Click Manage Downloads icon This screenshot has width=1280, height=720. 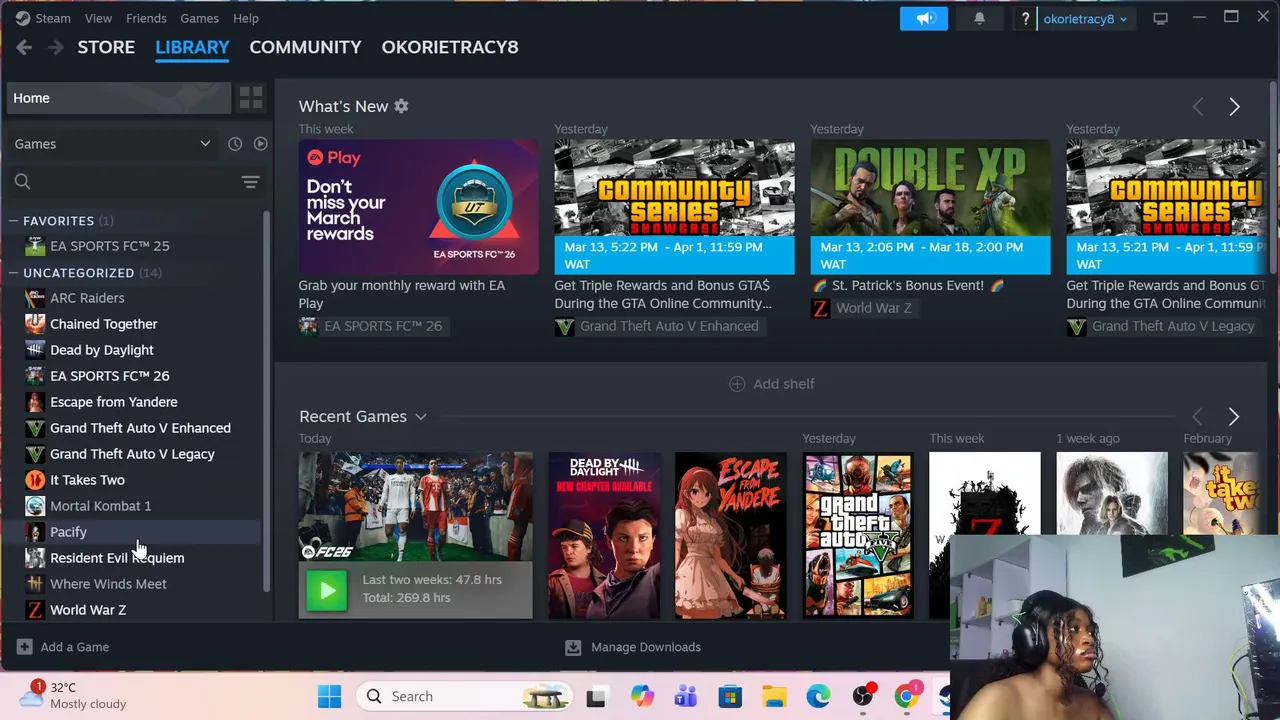click(573, 647)
